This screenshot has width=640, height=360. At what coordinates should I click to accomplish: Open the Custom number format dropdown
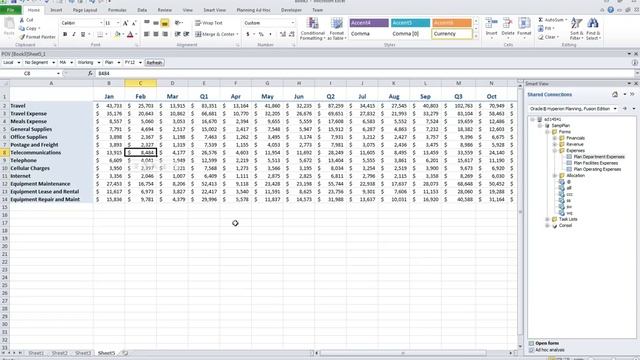point(292,23)
